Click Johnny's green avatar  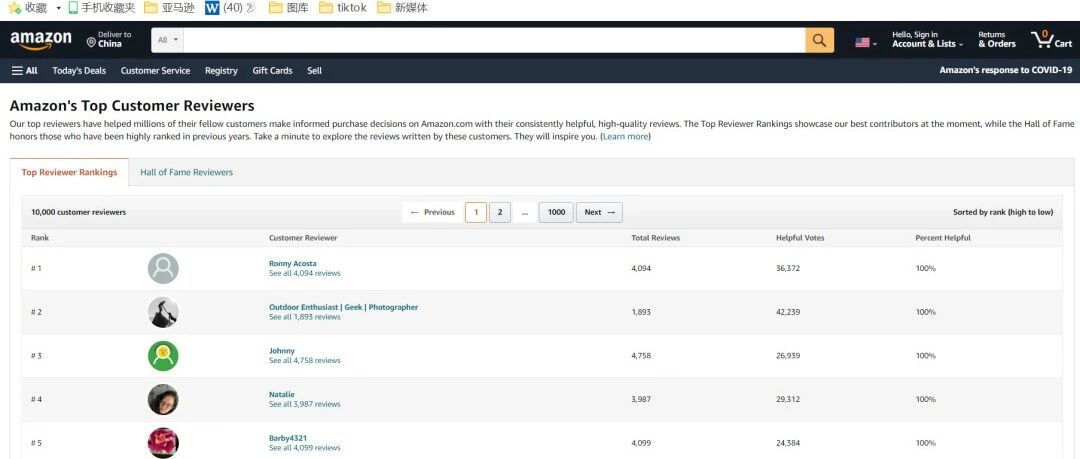(x=163, y=356)
